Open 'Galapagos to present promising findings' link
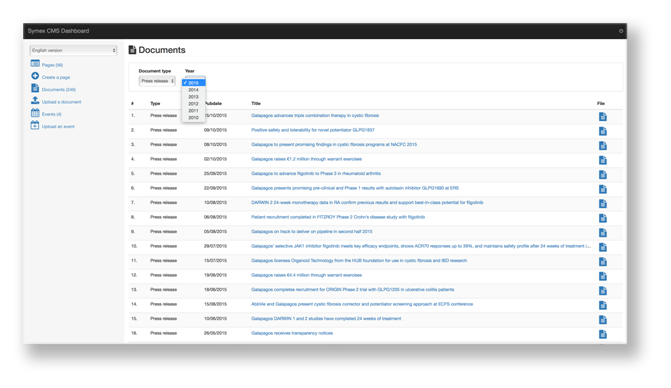 point(334,145)
